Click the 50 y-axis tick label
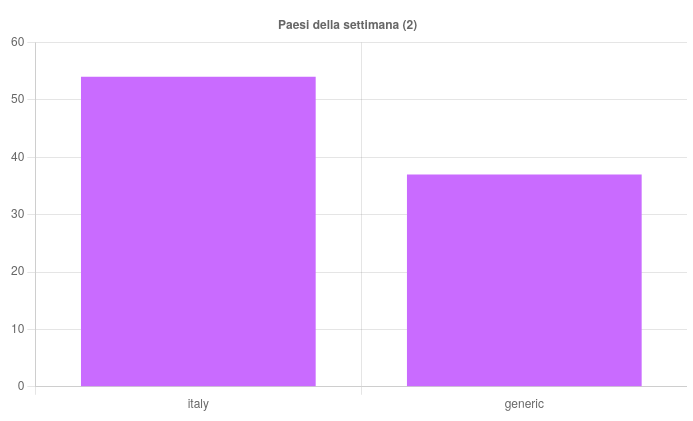The width and height of the screenshot is (693, 421). click(x=18, y=100)
